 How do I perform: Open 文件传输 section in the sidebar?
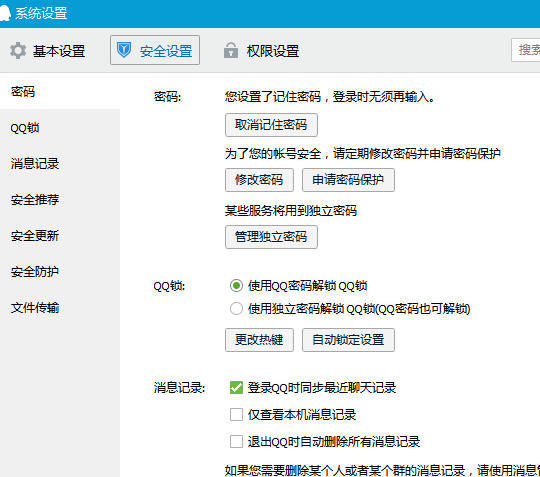pos(60,308)
